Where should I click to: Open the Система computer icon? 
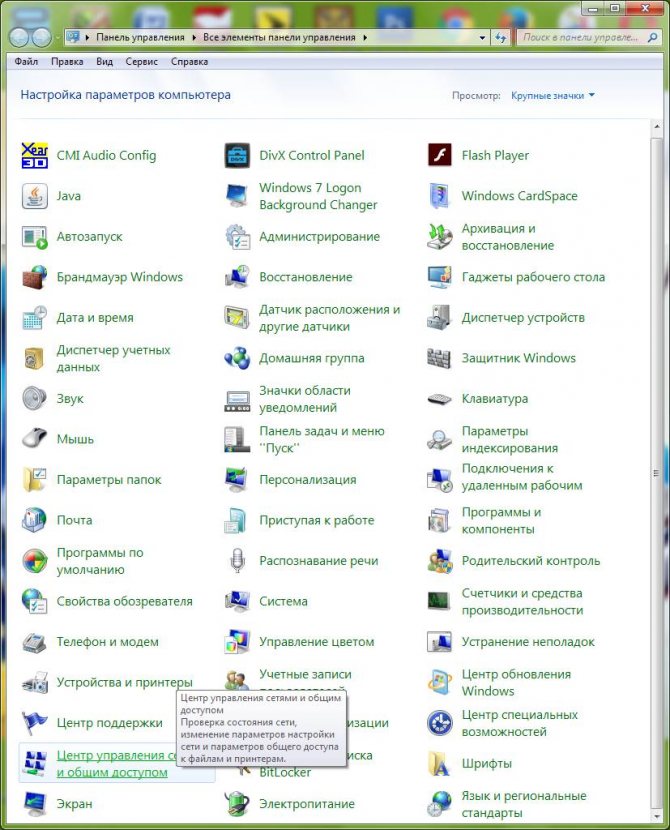tap(237, 601)
